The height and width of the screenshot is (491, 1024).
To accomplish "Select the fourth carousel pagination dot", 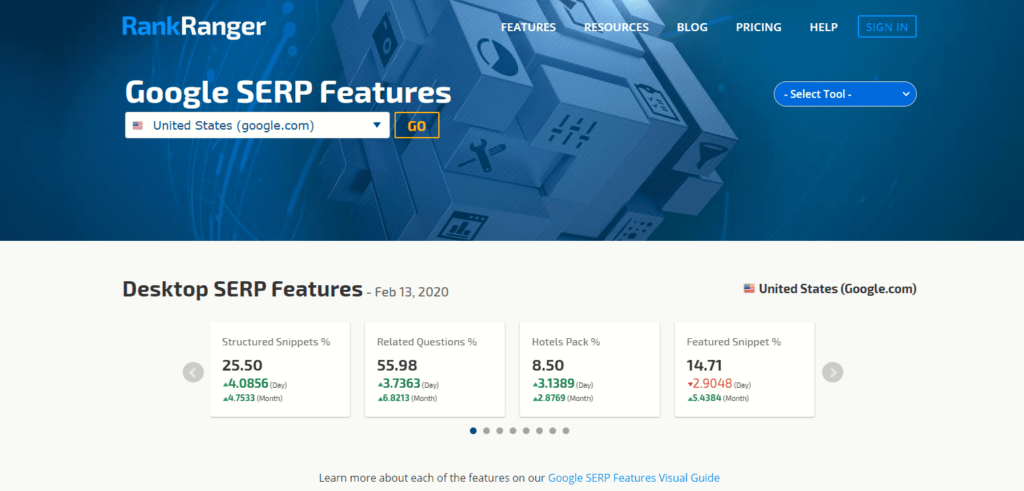I will pos(513,431).
